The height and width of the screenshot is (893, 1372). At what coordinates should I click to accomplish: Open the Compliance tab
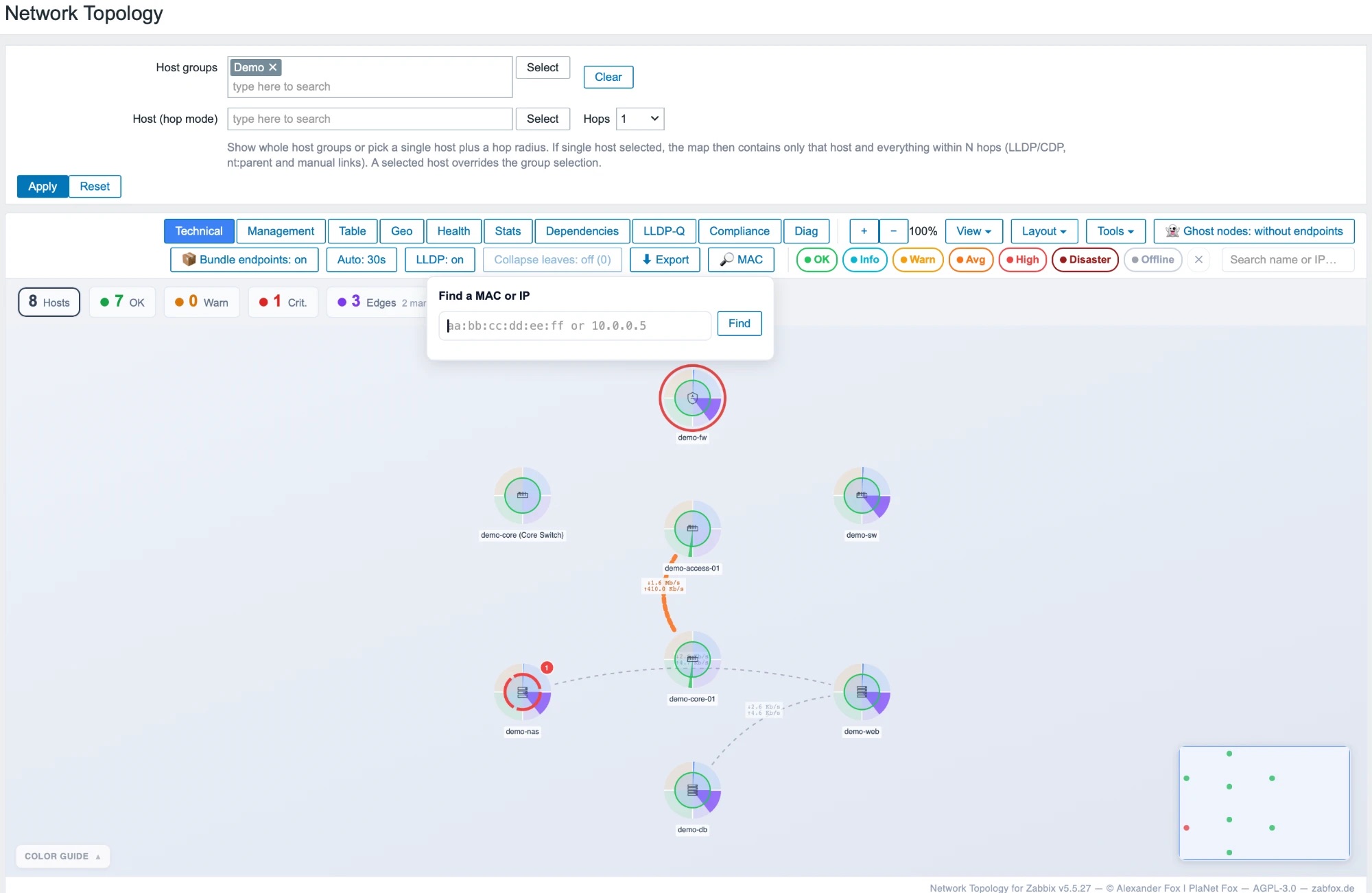coord(739,231)
